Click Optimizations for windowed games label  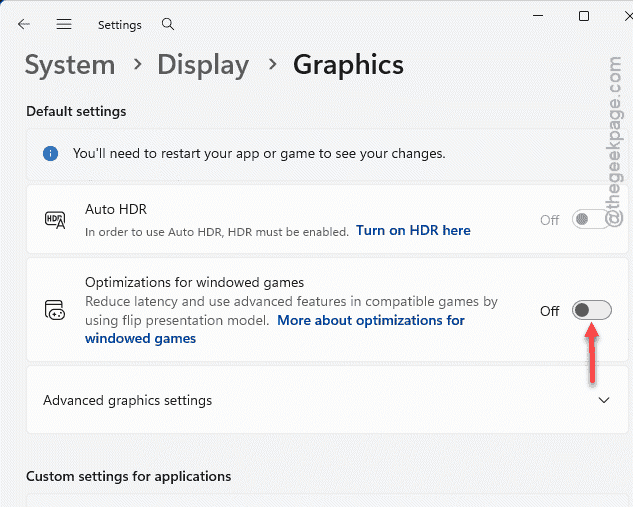pyautogui.click(x=194, y=283)
